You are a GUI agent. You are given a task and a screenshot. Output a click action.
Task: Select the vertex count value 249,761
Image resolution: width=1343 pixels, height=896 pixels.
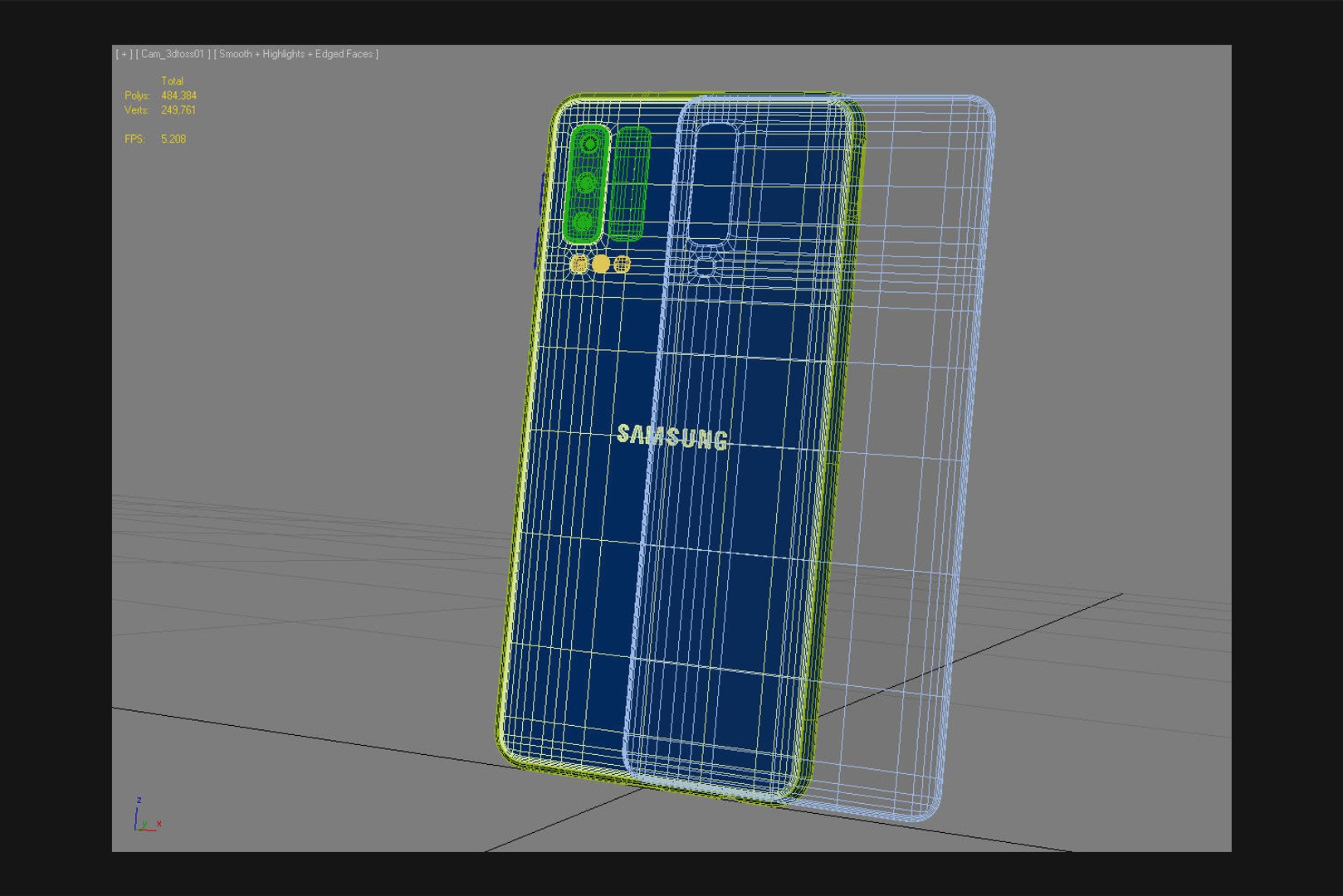(178, 110)
